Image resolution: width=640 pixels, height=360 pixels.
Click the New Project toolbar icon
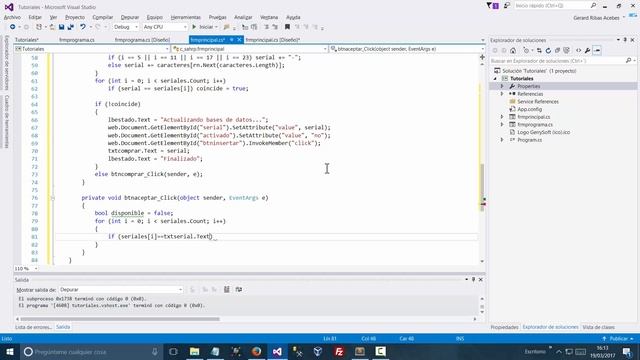click(39, 27)
